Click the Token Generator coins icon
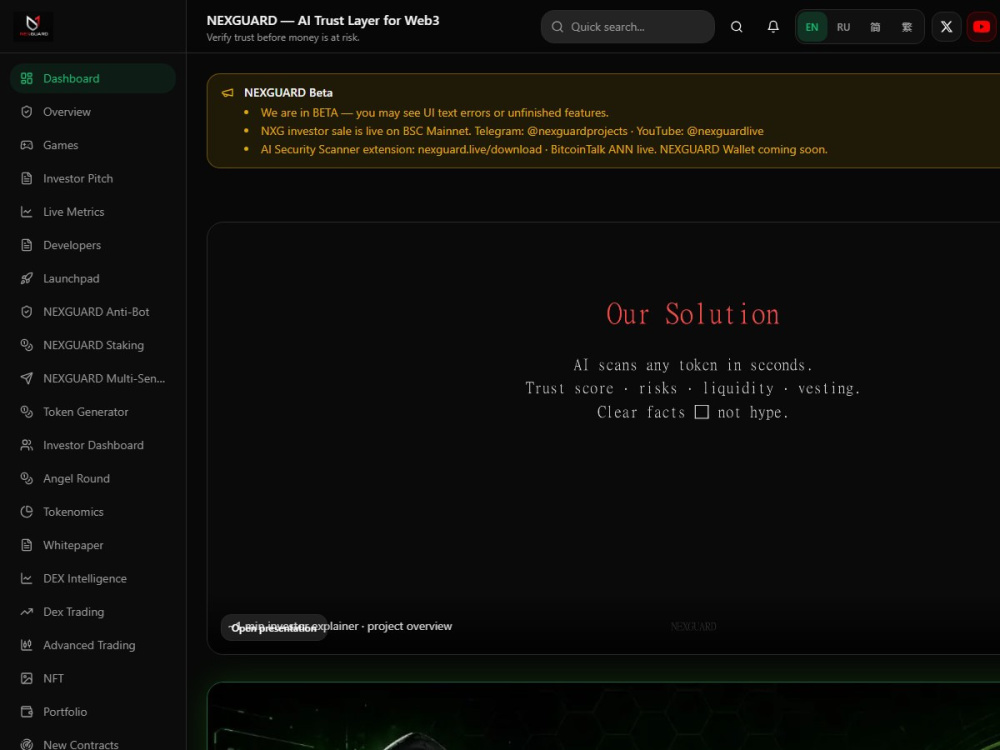1000x750 pixels. (26, 412)
